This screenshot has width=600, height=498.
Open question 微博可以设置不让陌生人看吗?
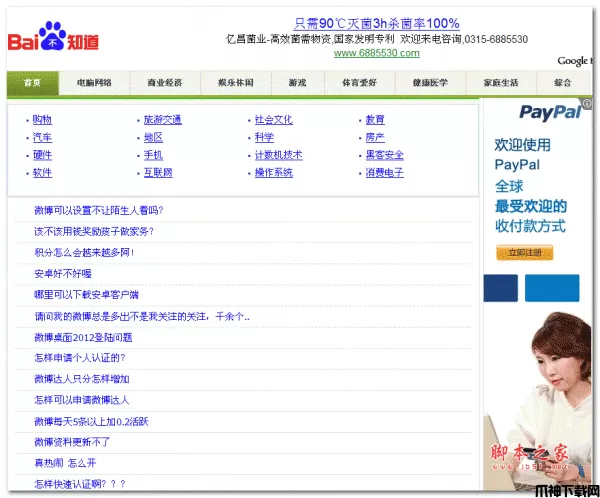pyautogui.click(x=99, y=211)
